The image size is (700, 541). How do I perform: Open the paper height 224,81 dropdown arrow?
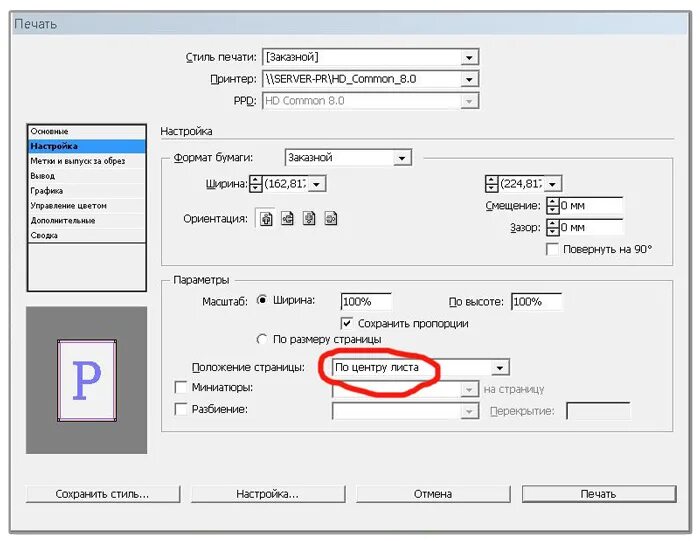(x=552, y=184)
